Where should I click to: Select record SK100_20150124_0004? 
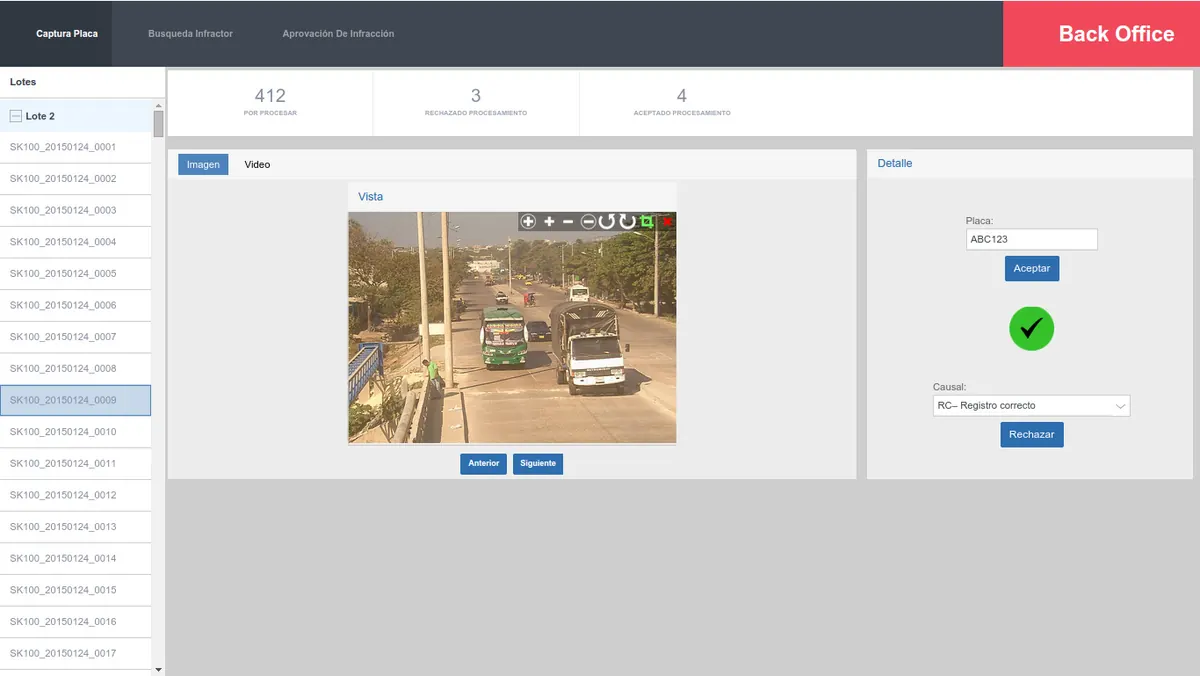coord(75,242)
